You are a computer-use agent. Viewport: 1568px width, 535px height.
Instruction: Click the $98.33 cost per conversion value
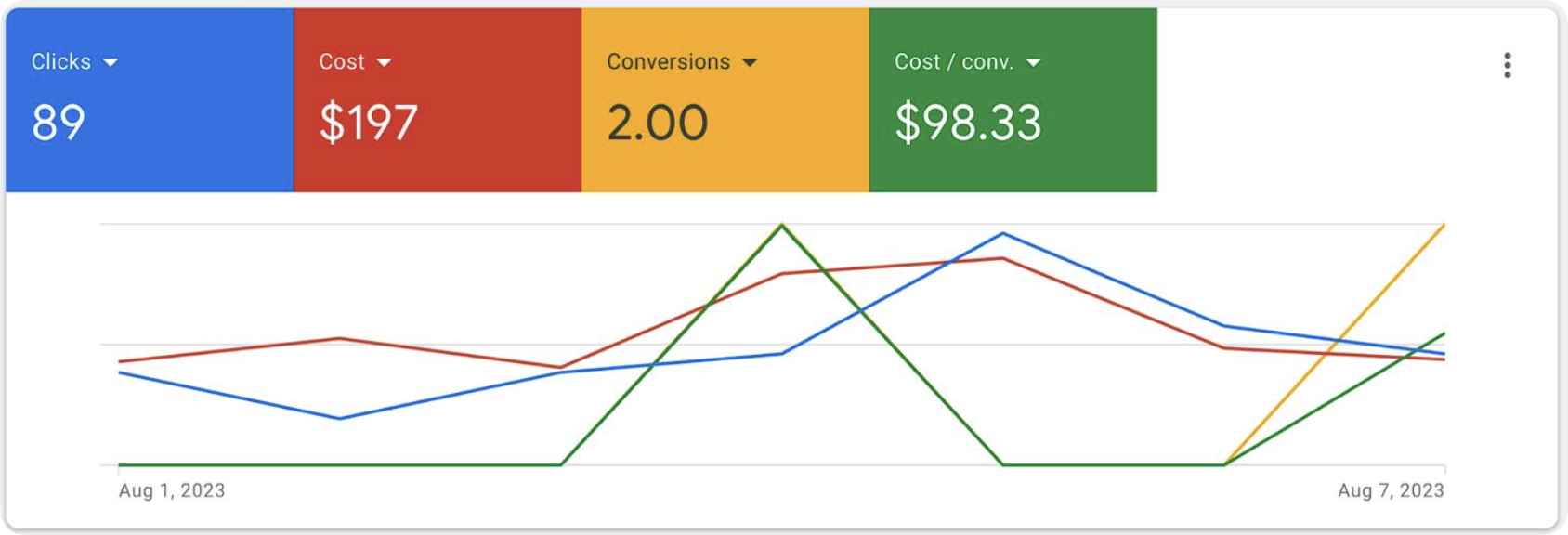pyautogui.click(x=968, y=123)
